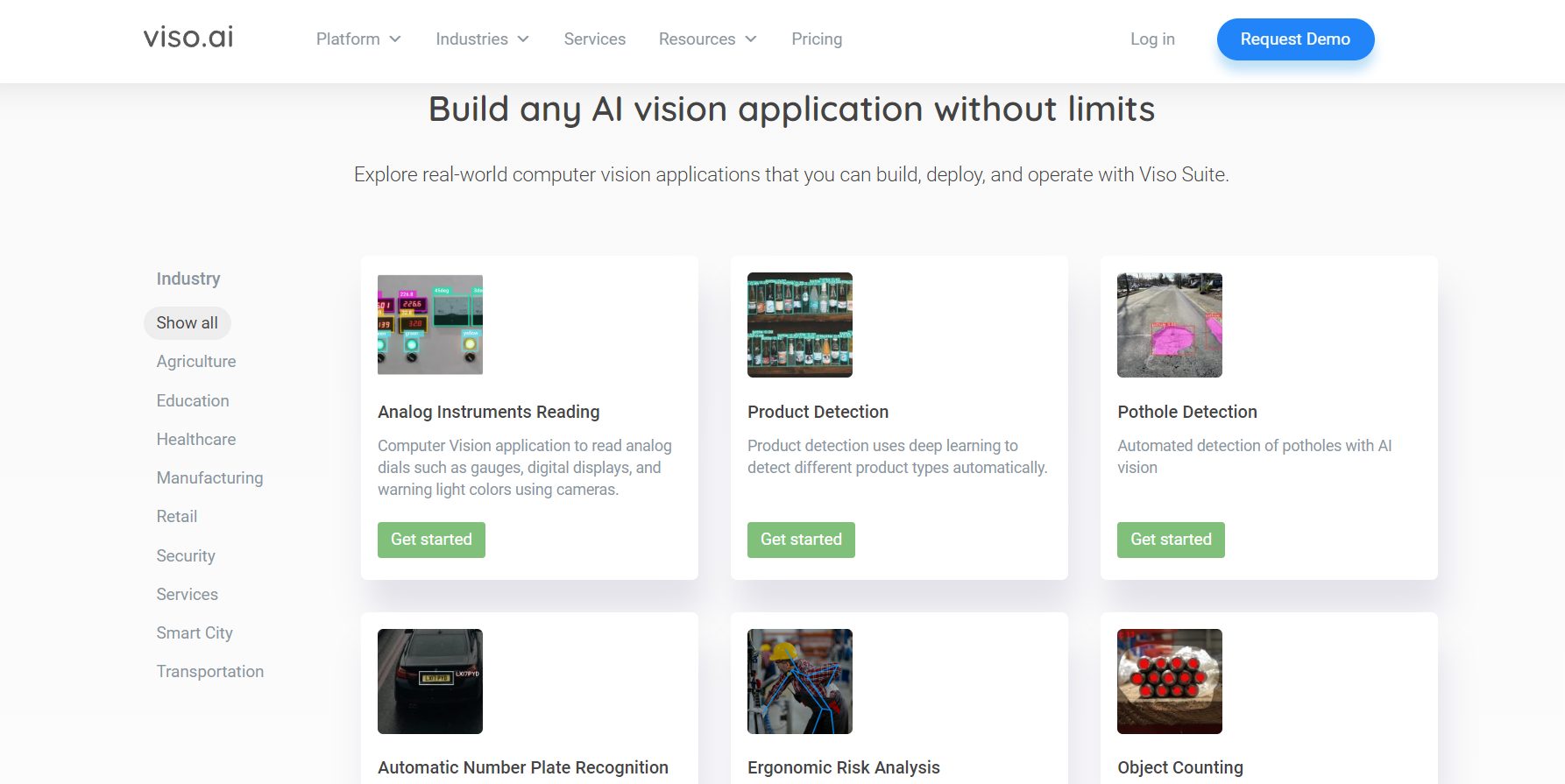Viewport: 1565px width, 784px height.
Task: Open the Object Counting thumbnail image
Action: click(x=1170, y=682)
